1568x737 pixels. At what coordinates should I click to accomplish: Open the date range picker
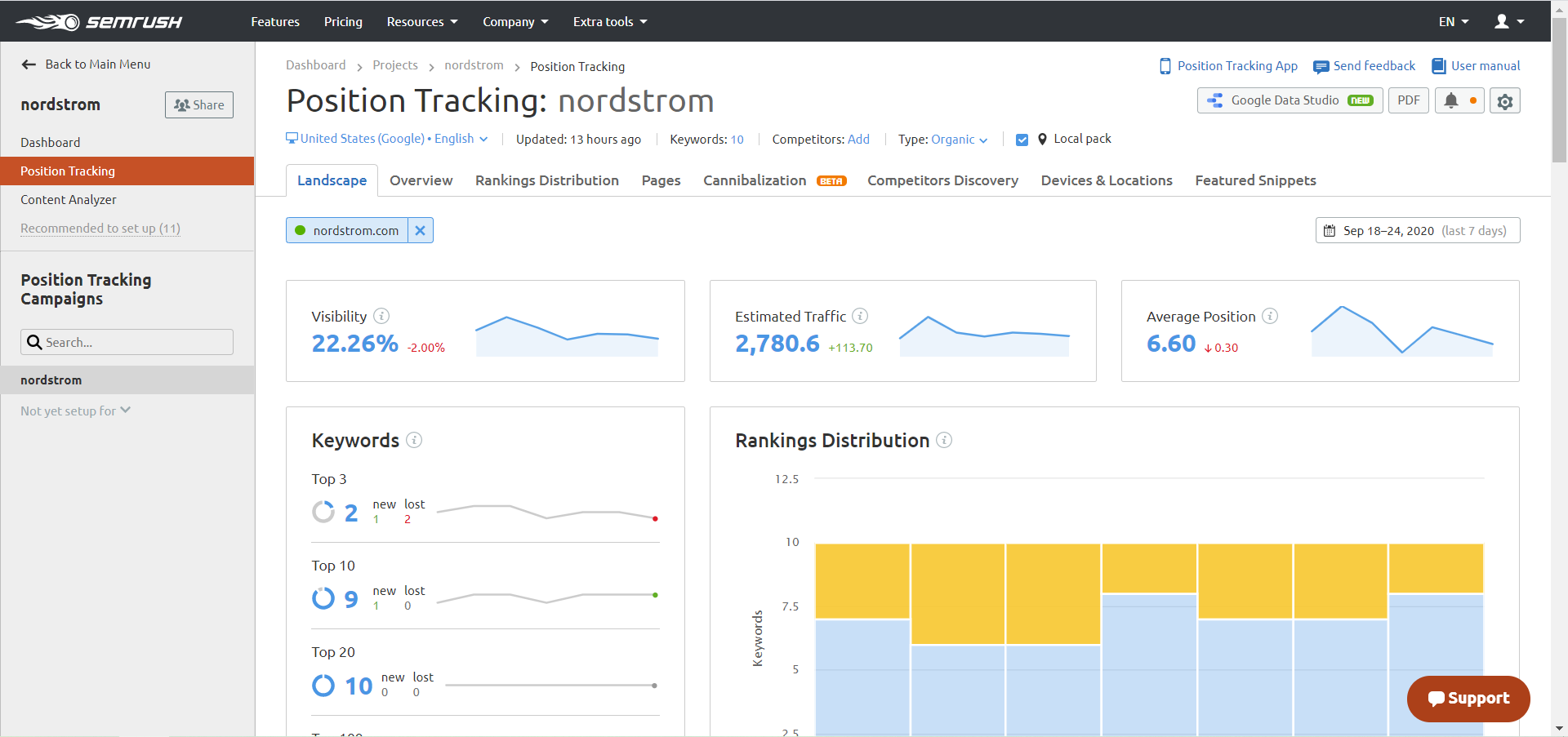pyautogui.click(x=1417, y=231)
